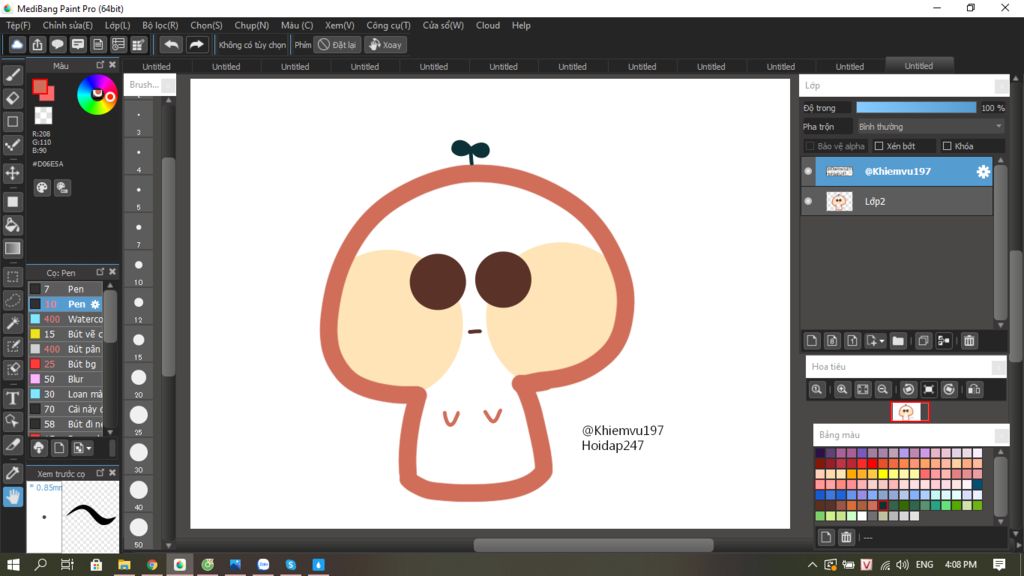The height and width of the screenshot is (576, 1024).
Task: Open the Pha trộn blend mode dropdown
Action: 929,127
